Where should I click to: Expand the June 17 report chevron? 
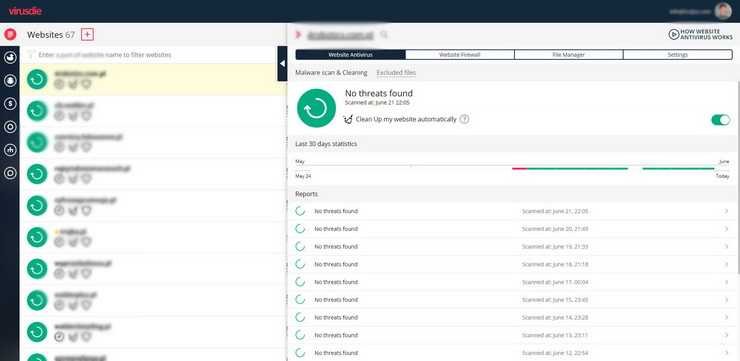point(726,282)
